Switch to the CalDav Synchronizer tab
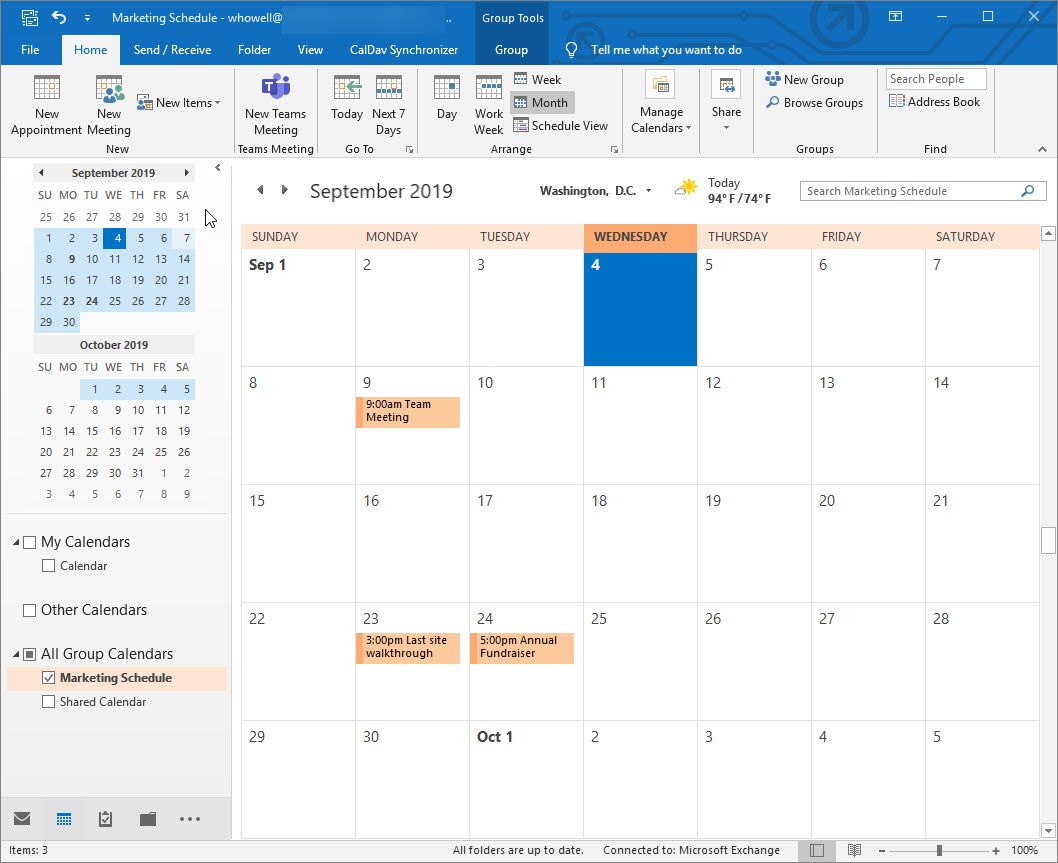The image size is (1058, 863). click(403, 50)
